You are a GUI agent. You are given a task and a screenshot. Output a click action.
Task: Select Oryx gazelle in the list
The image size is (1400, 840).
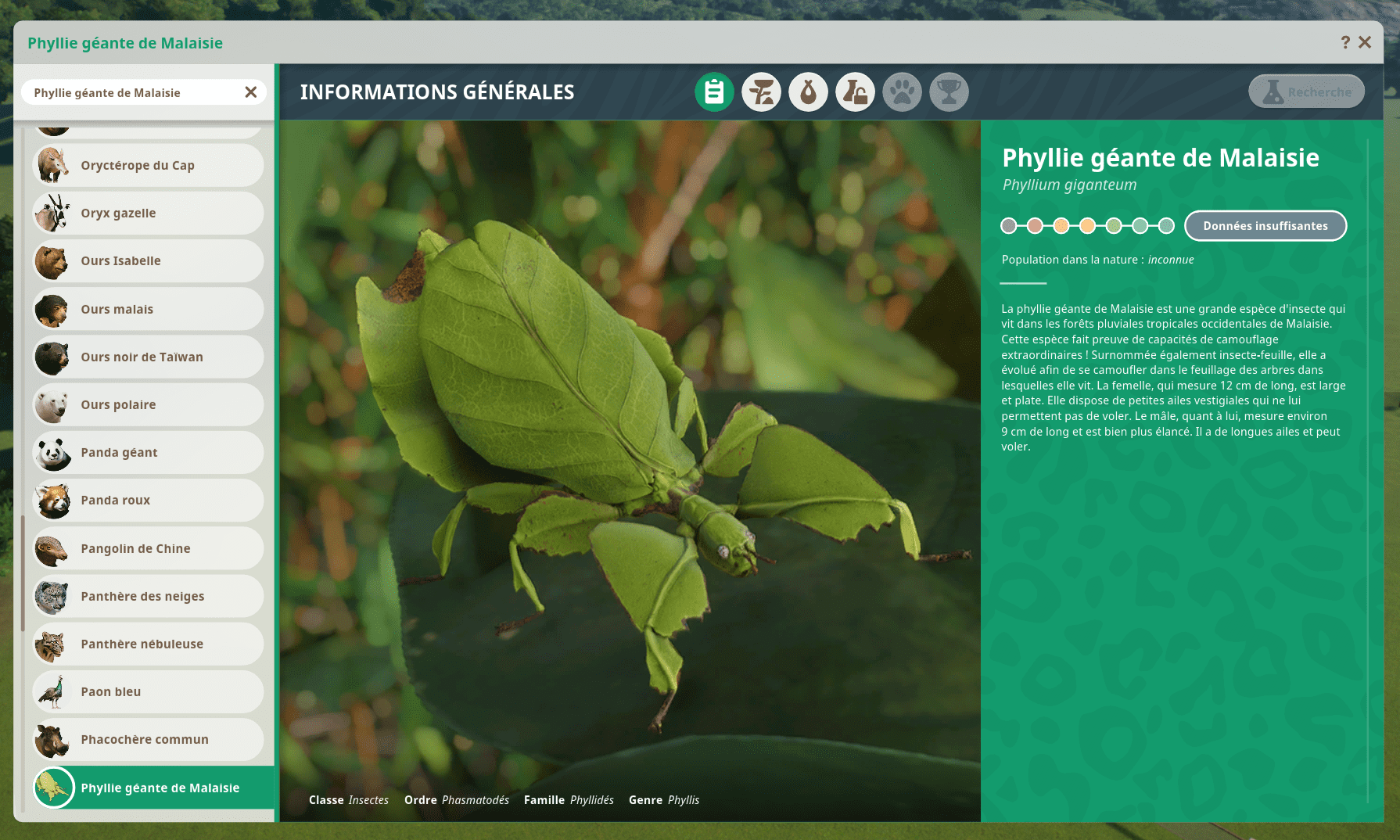[148, 213]
